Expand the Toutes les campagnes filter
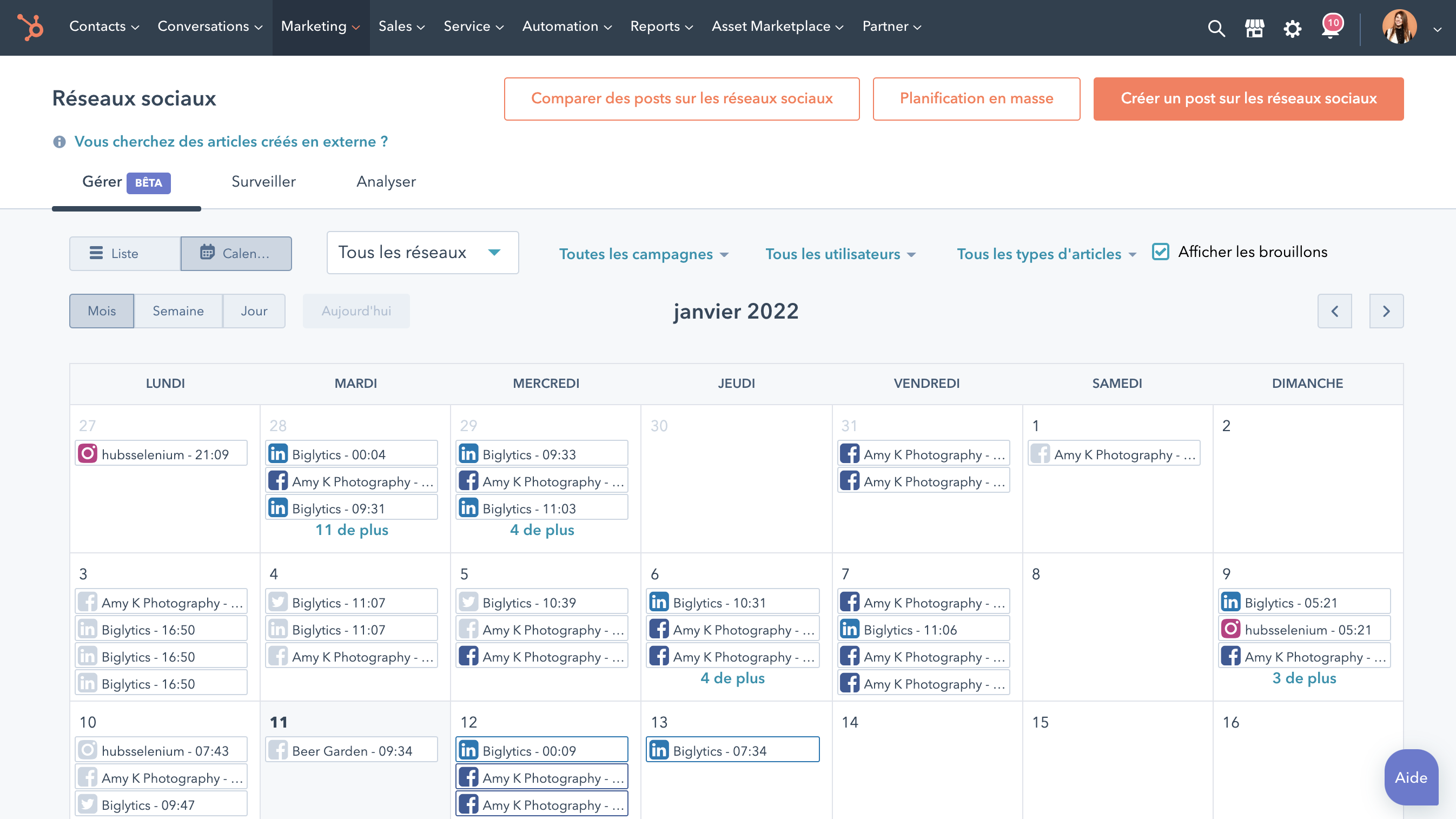This screenshot has width=1456, height=819. pos(645,254)
